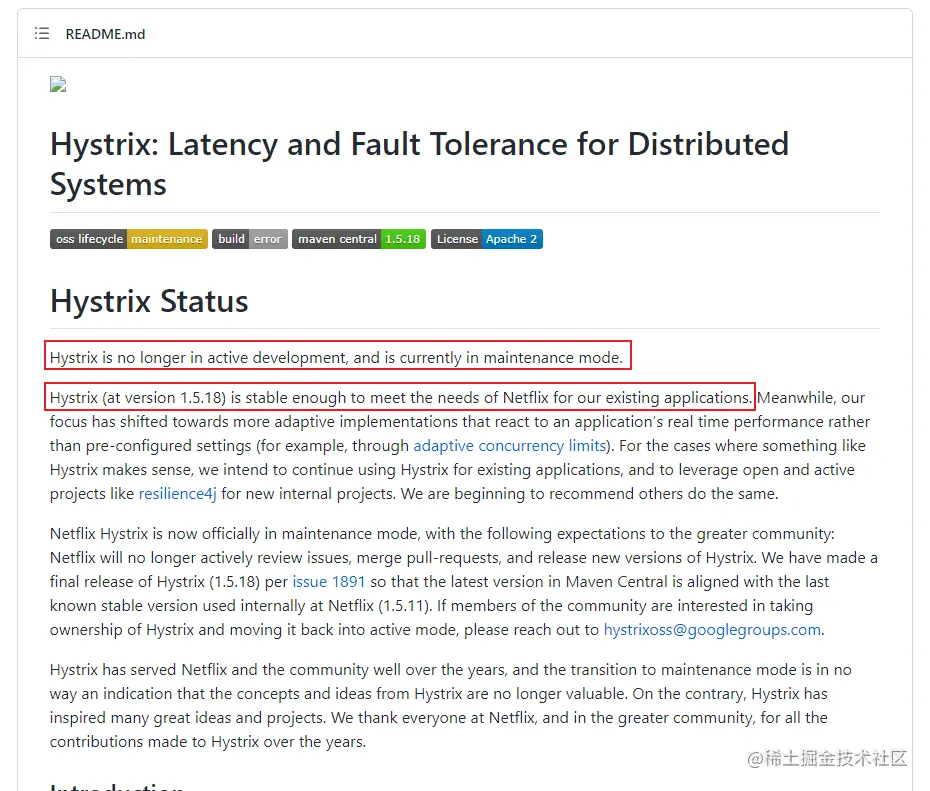Click the Hystrix Status heading
The height and width of the screenshot is (791, 930).
point(149,301)
